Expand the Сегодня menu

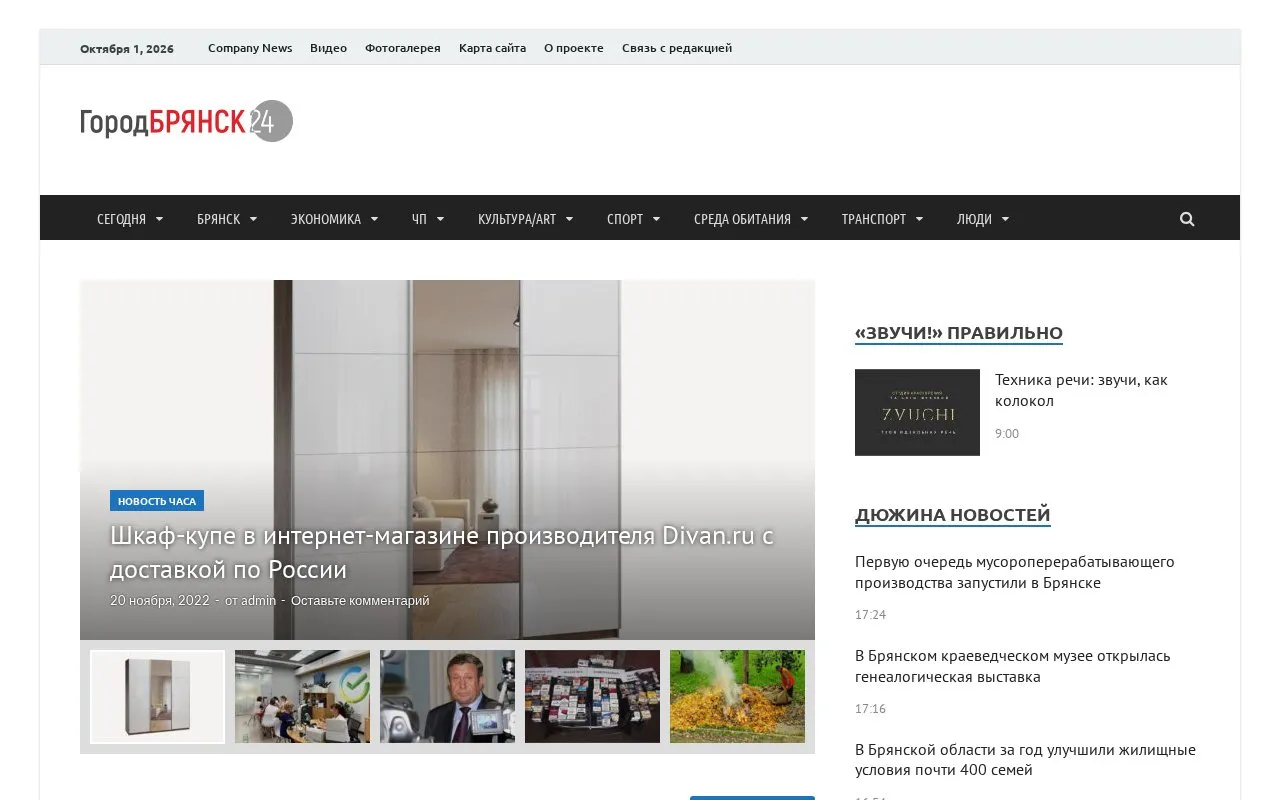point(130,219)
